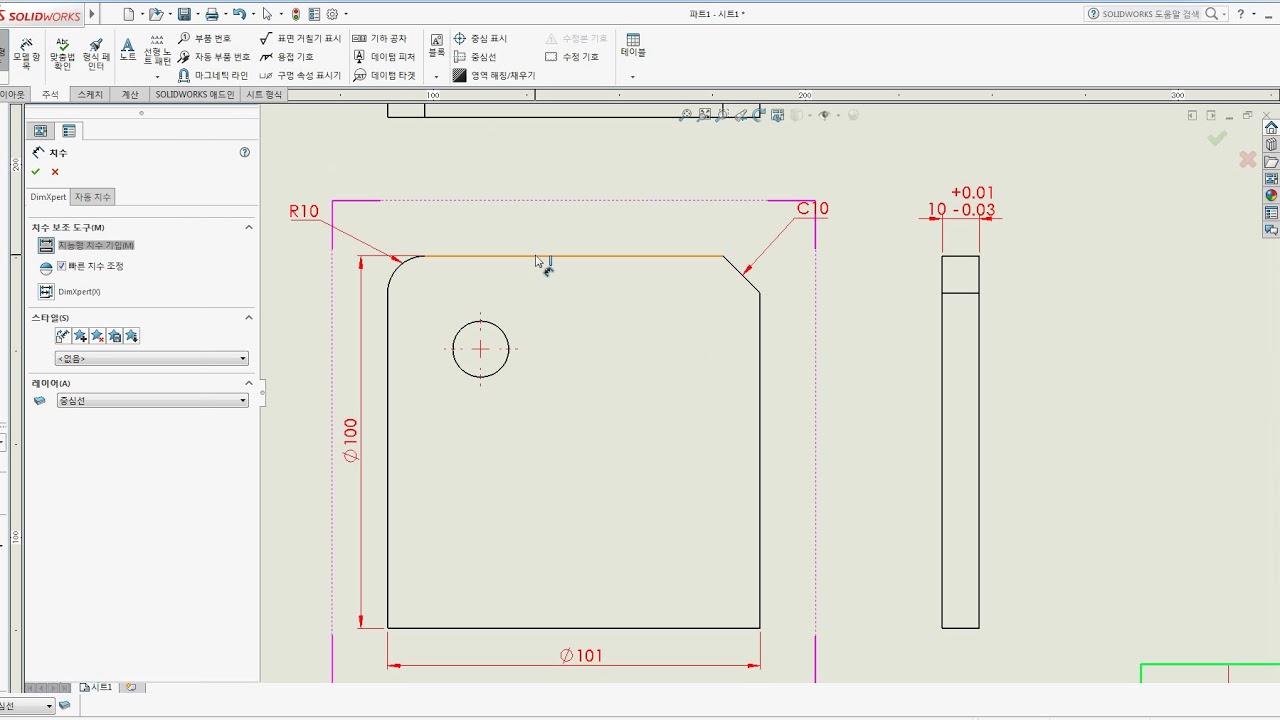The image size is (1280, 720).
Task: Click the add style star-plus icon
Action: pyautogui.click(x=80, y=336)
